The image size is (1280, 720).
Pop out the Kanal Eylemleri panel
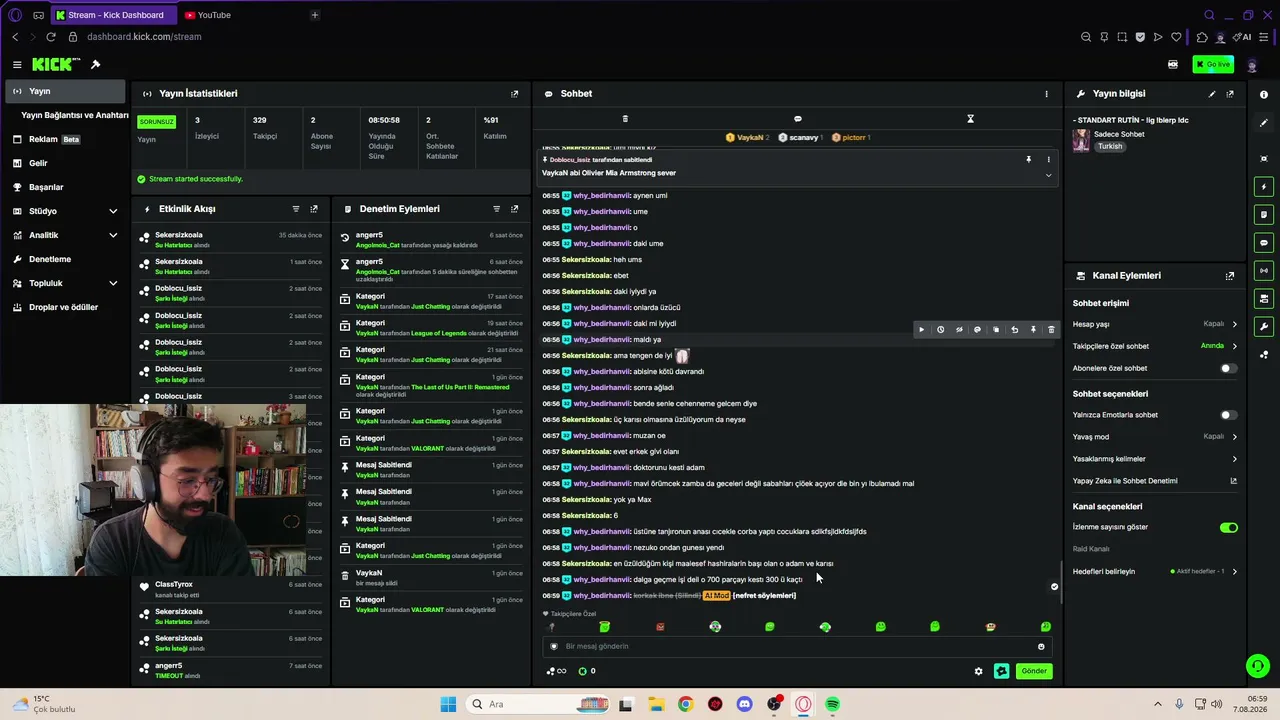coord(1230,276)
